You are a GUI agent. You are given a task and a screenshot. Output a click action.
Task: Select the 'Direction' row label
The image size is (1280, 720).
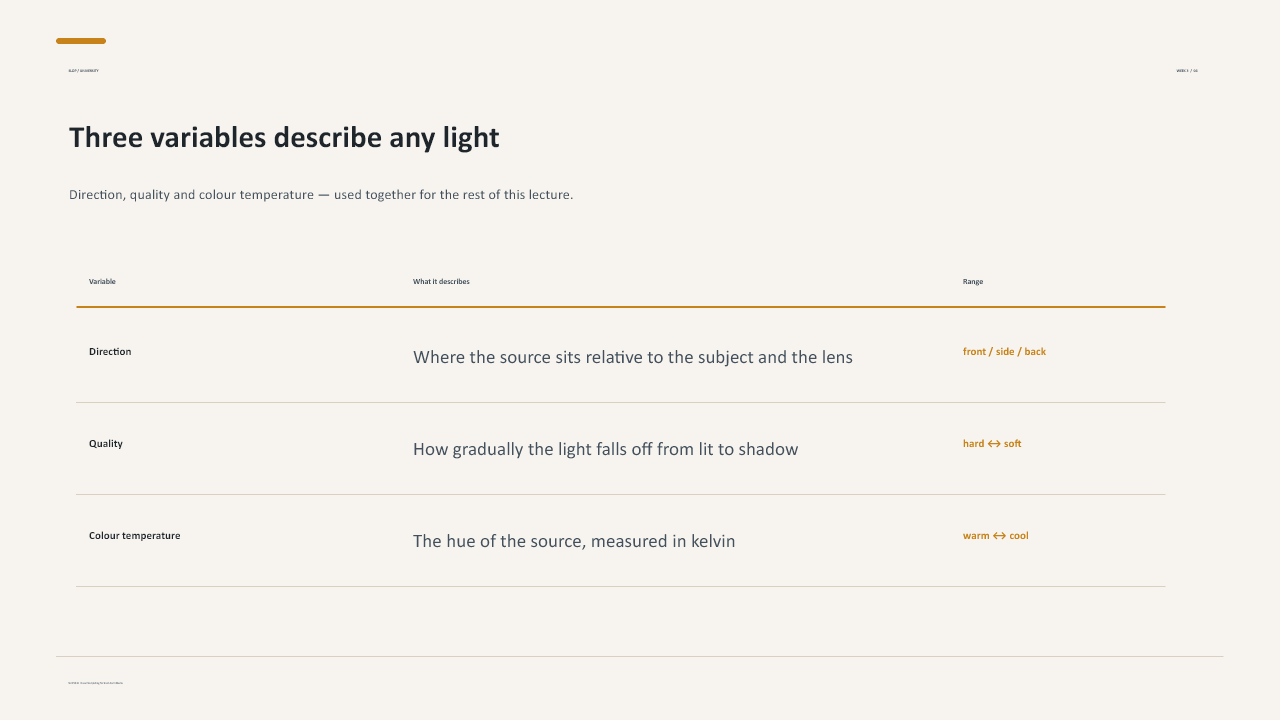(110, 352)
